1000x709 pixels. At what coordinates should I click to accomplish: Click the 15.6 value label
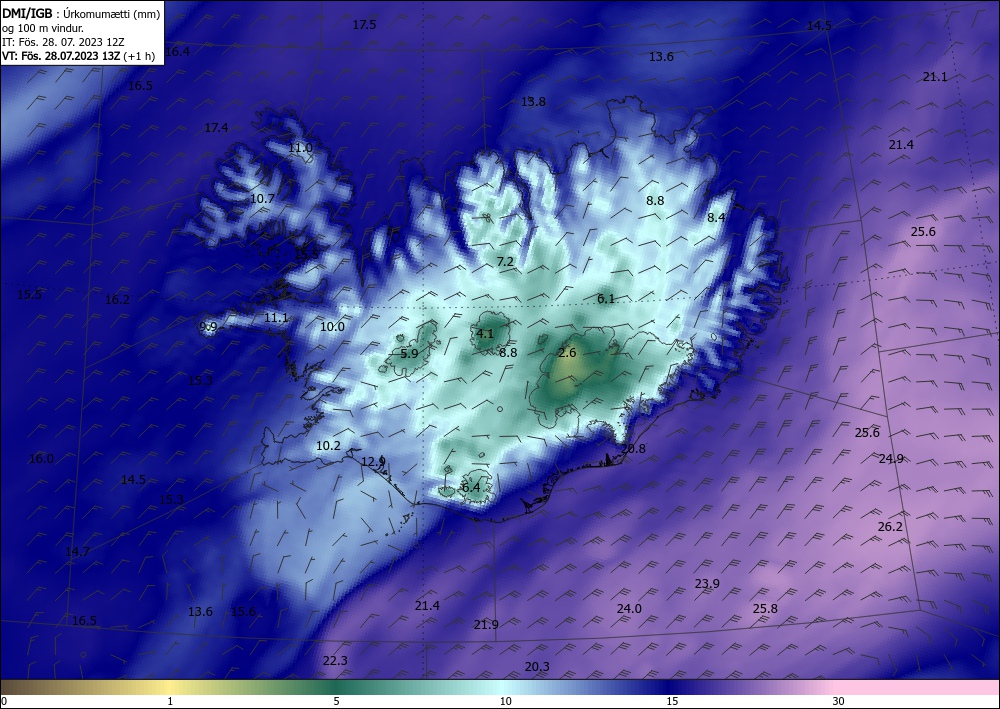click(x=243, y=612)
